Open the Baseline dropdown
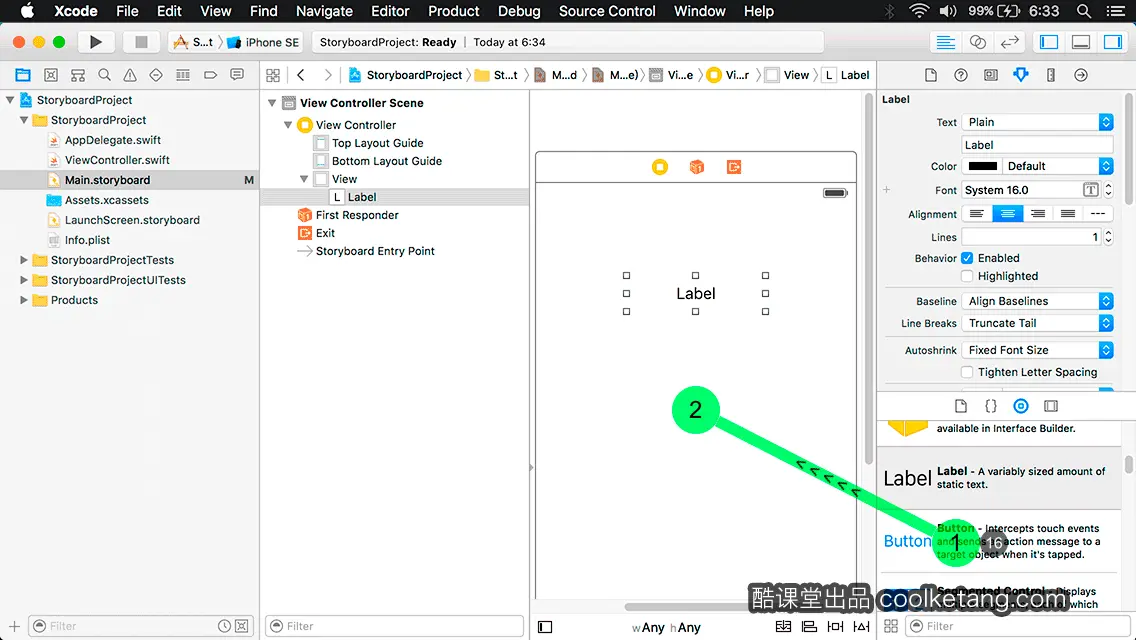The height and width of the screenshot is (640, 1136). (1037, 301)
